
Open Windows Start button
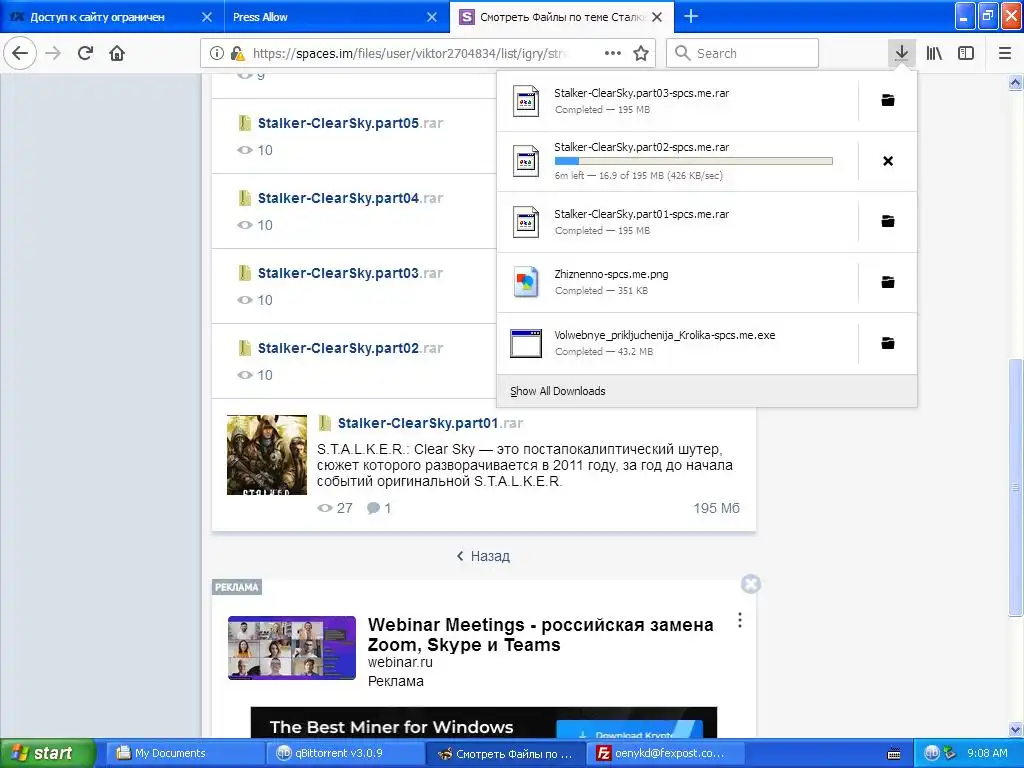(47, 753)
